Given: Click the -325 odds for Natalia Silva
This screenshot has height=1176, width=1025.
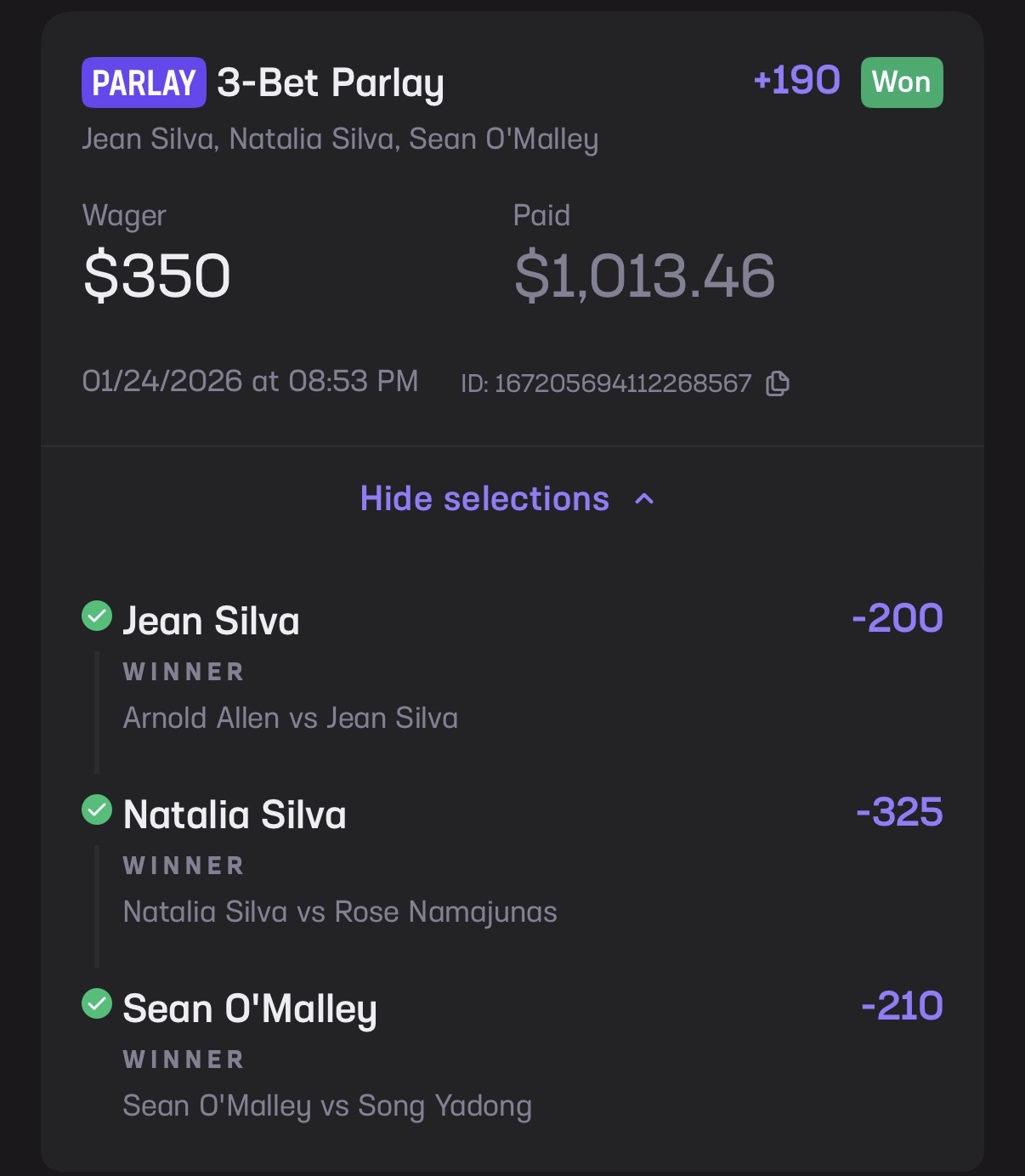Looking at the screenshot, I should point(899,812).
